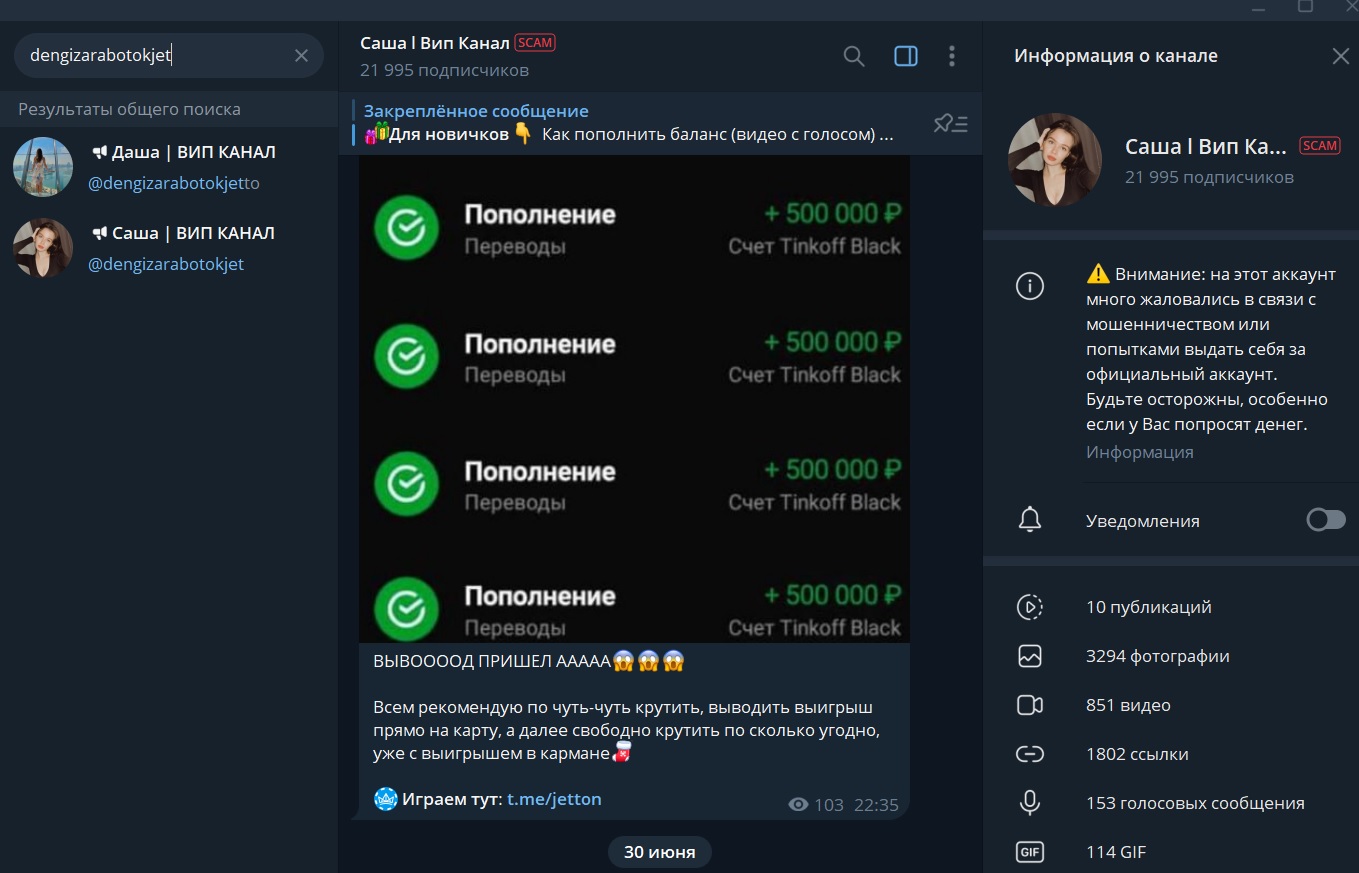Open large channel profile photo in info panel

click(x=1055, y=160)
